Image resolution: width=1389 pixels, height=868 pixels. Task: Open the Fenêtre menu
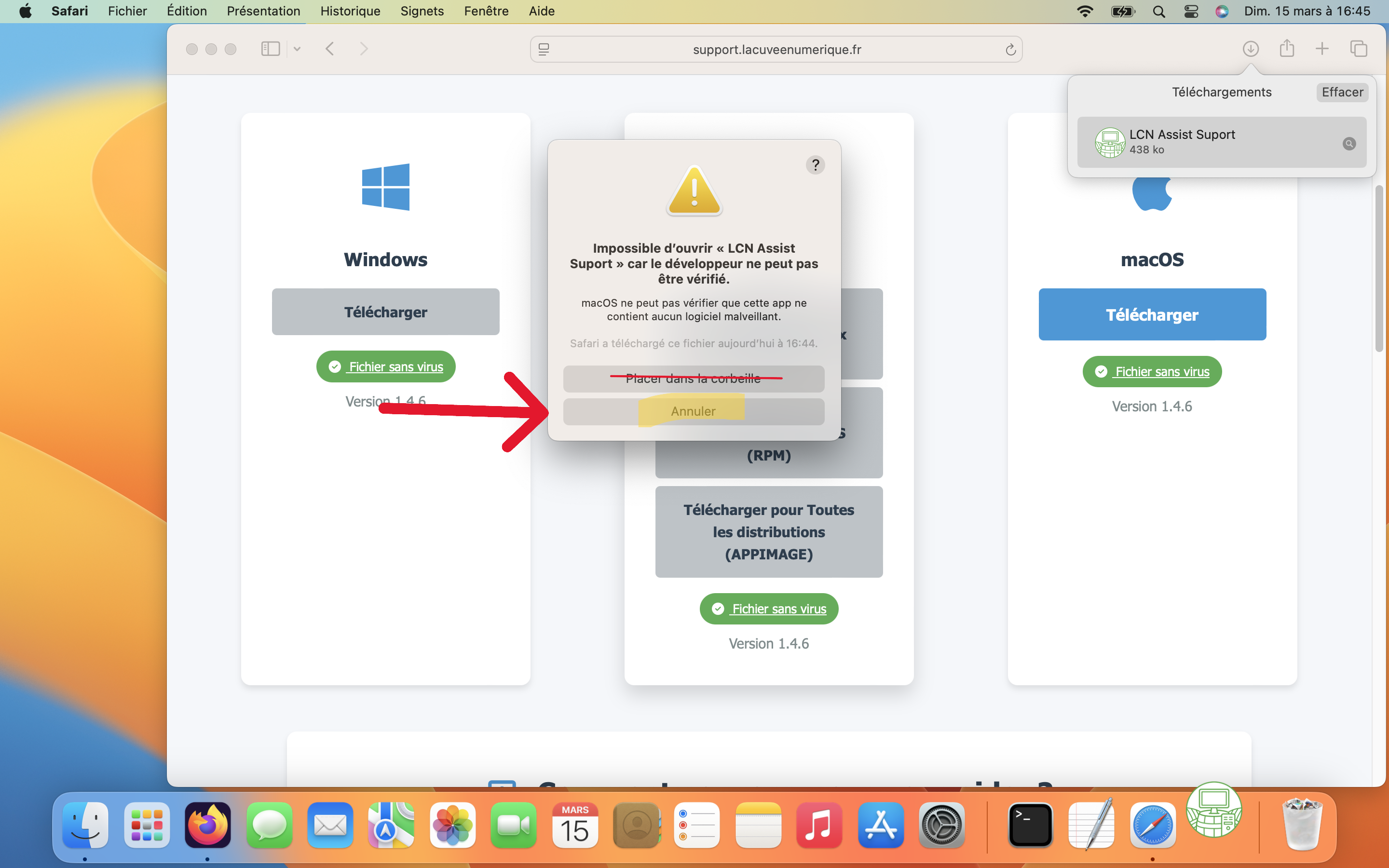[486, 11]
